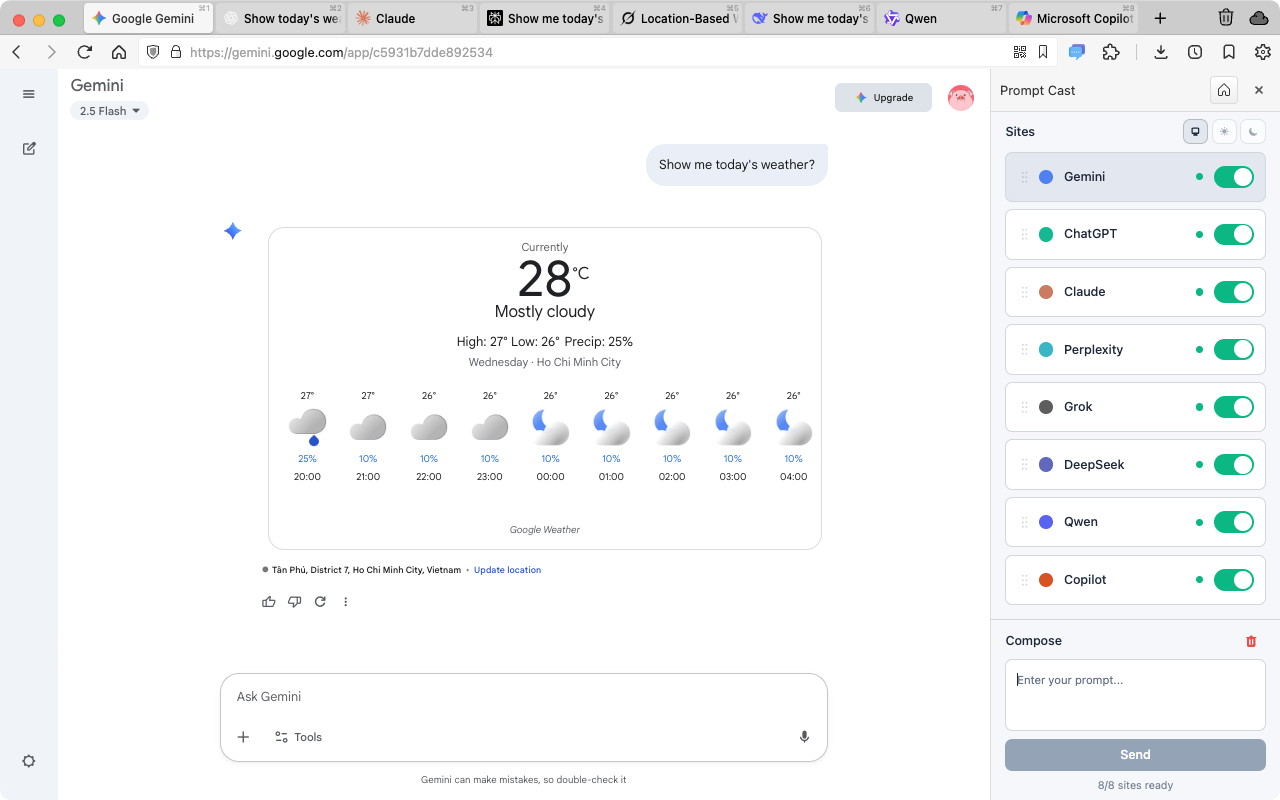
Task: Open the Tools menu in prompt box
Action: click(298, 737)
